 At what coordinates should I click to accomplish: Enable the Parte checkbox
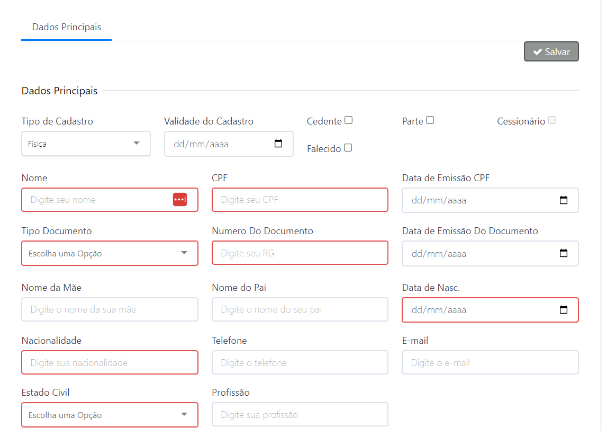point(430,120)
